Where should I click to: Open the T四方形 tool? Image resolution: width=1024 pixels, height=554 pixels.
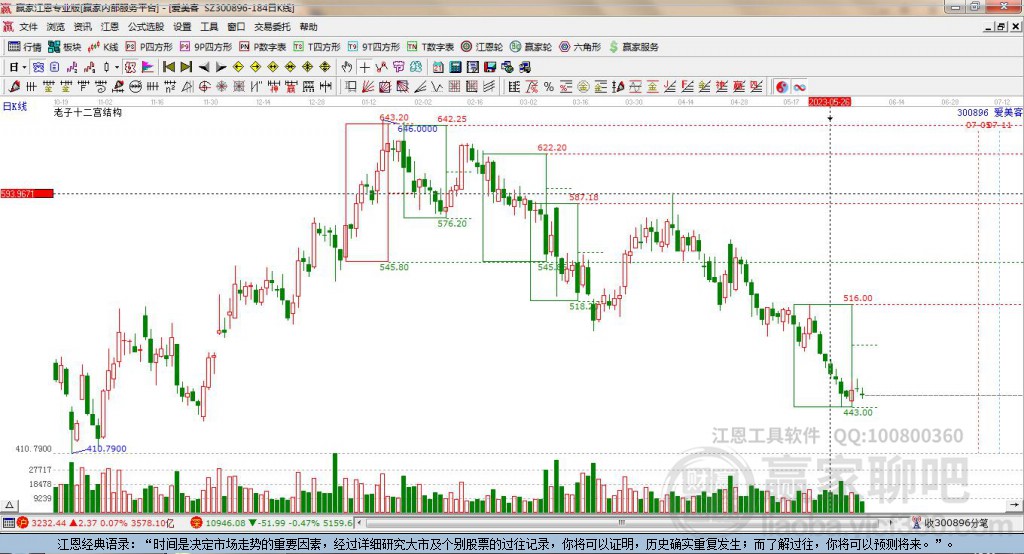coord(317,47)
